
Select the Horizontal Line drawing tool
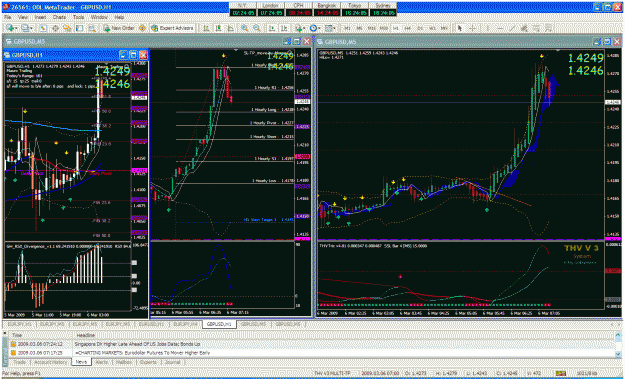click(500, 28)
